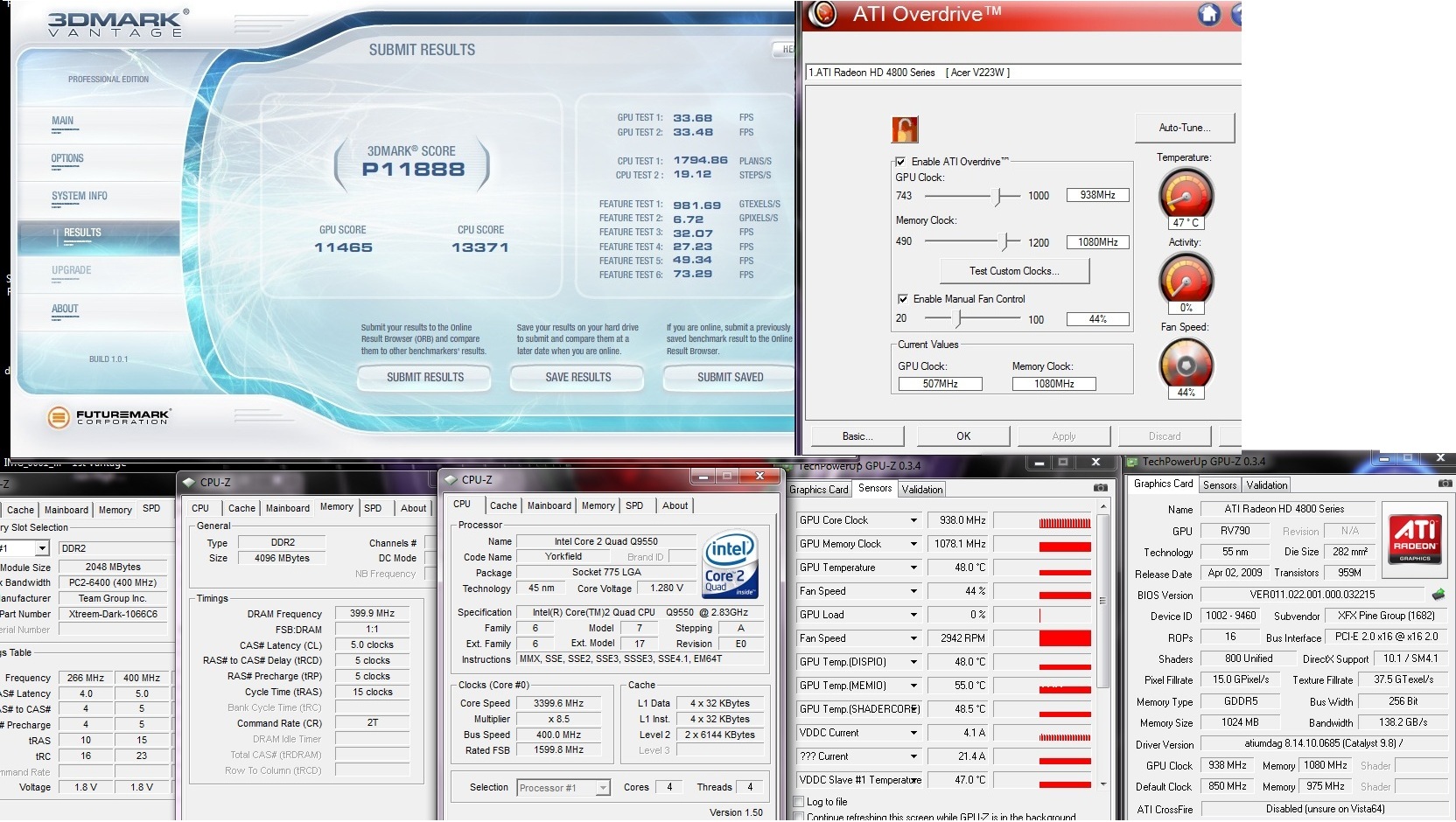Click the Activity gauge in Overdrive

1186,278
